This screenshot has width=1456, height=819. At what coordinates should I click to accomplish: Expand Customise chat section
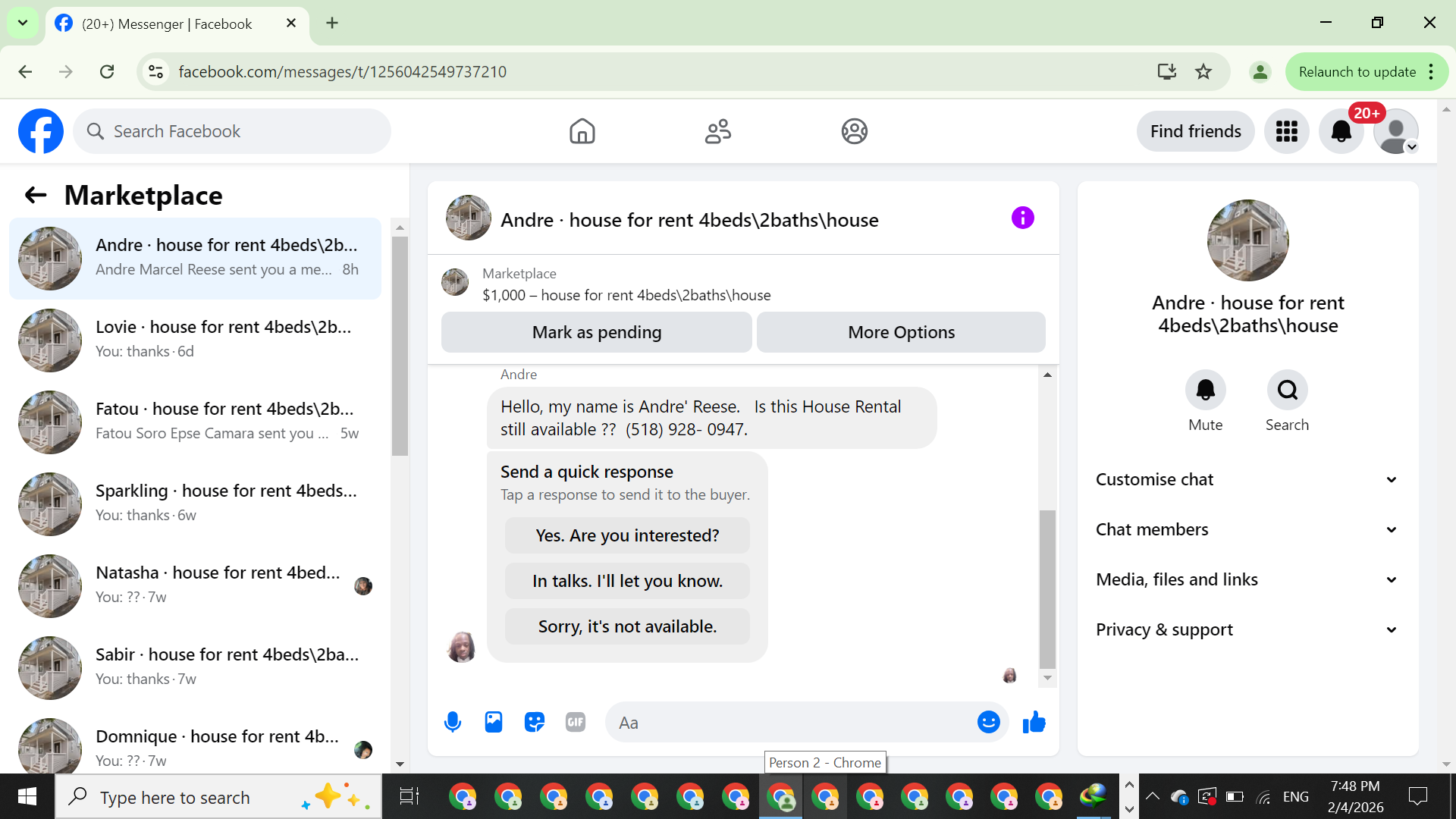pyautogui.click(x=1247, y=479)
